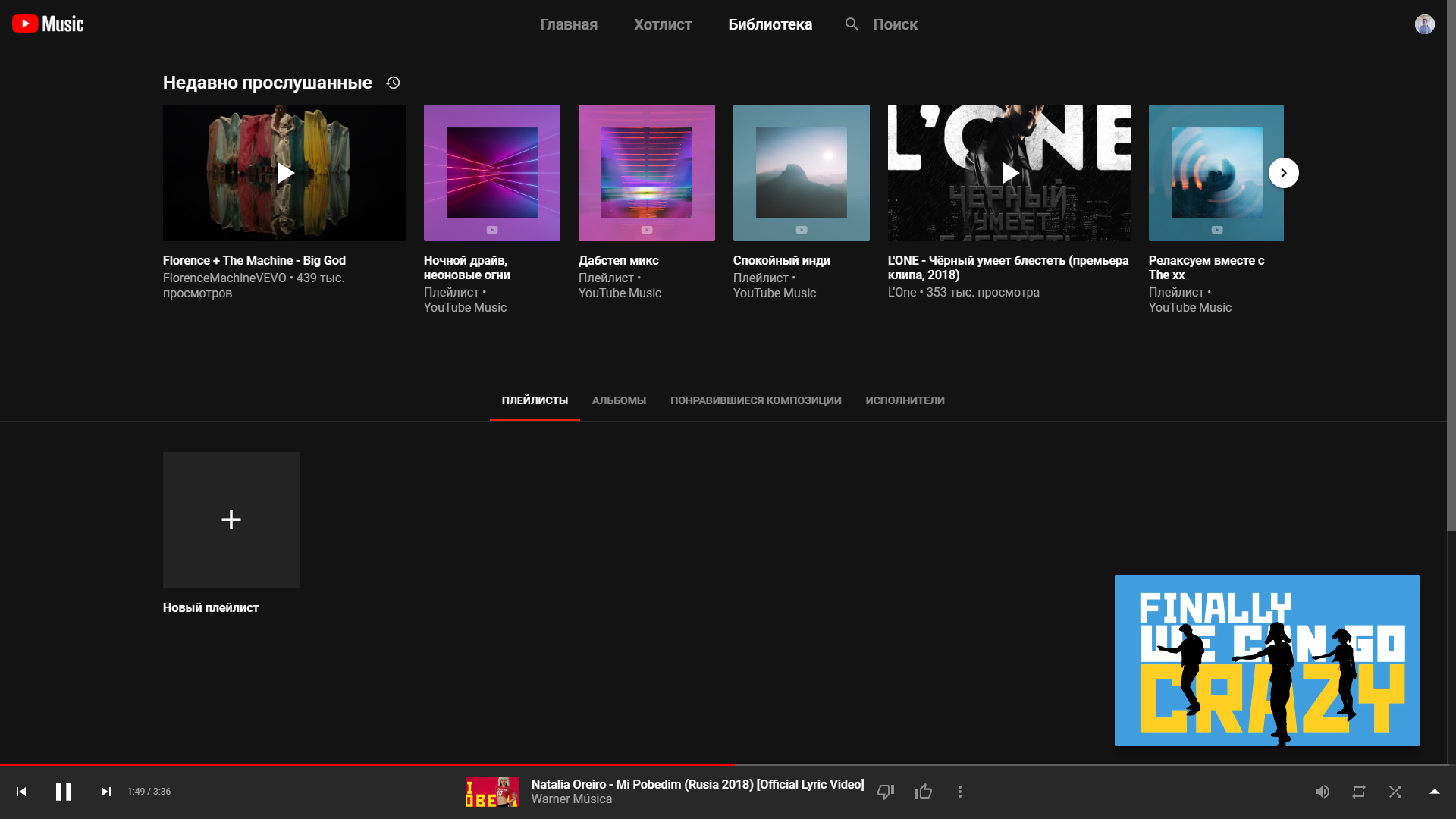
Task: Click the page vertical scrollbar
Action: (1451, 265)
